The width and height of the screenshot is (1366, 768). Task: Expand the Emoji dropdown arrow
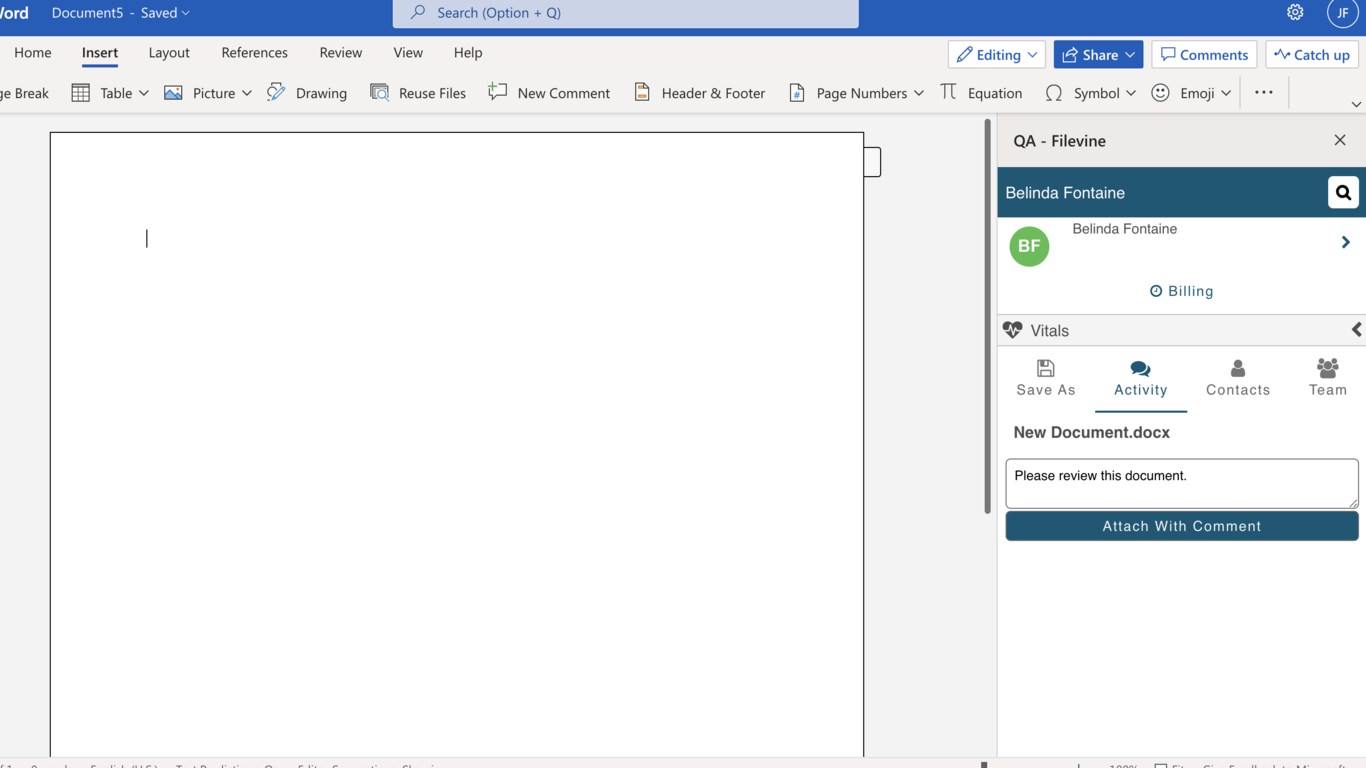coord(1226,93)
